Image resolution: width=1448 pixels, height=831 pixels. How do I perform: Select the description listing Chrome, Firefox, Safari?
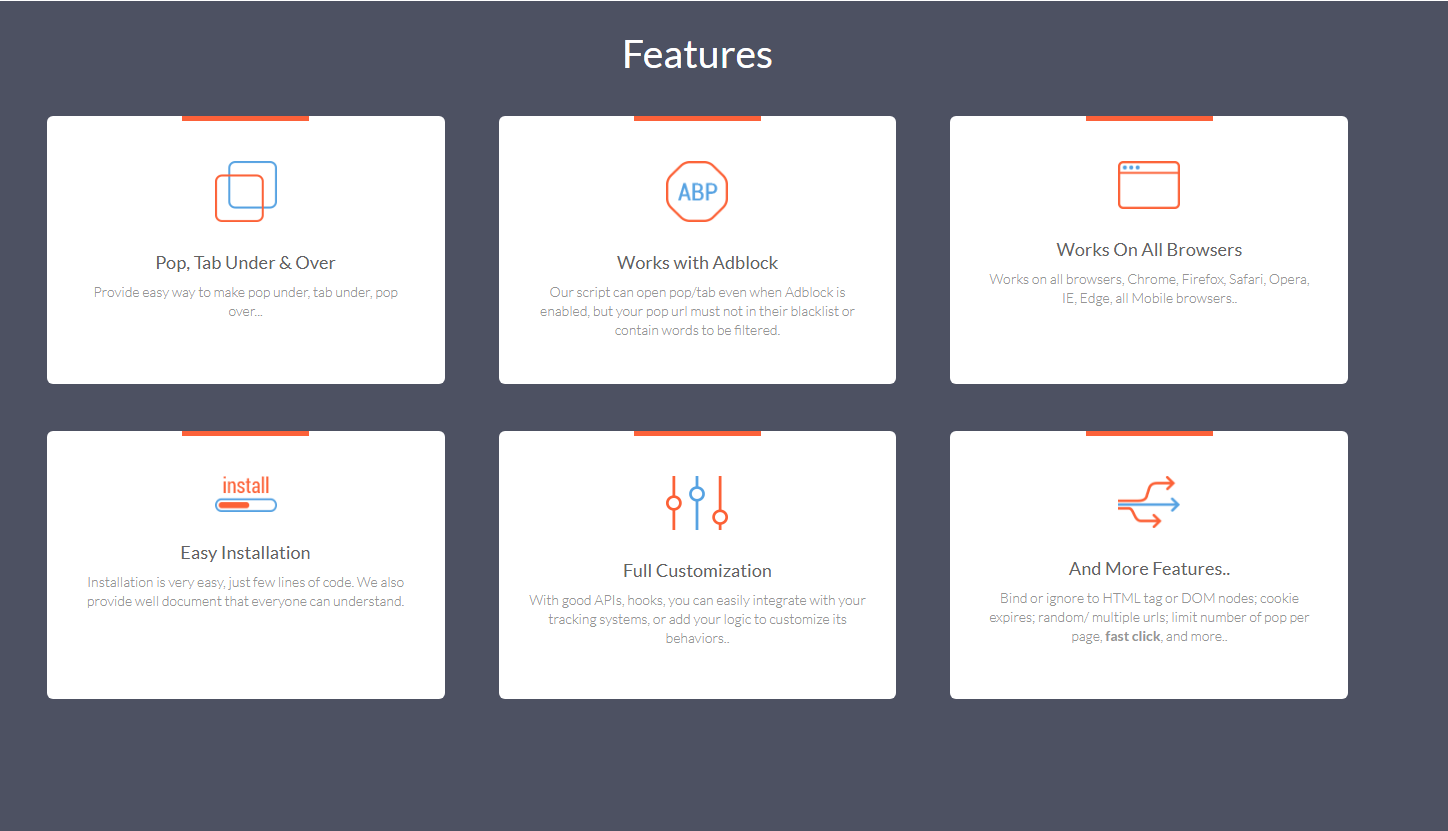tap(1149, 288)
